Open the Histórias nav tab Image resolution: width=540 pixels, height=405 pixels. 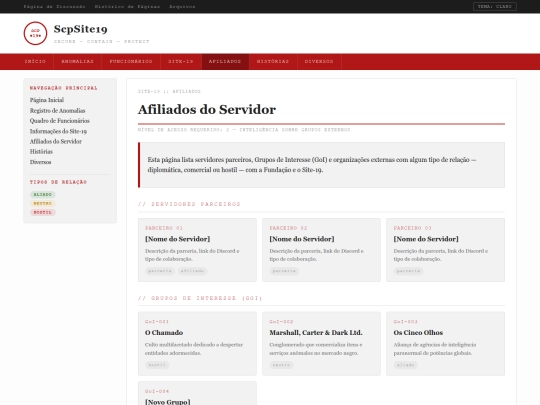(x=273, y=62)
